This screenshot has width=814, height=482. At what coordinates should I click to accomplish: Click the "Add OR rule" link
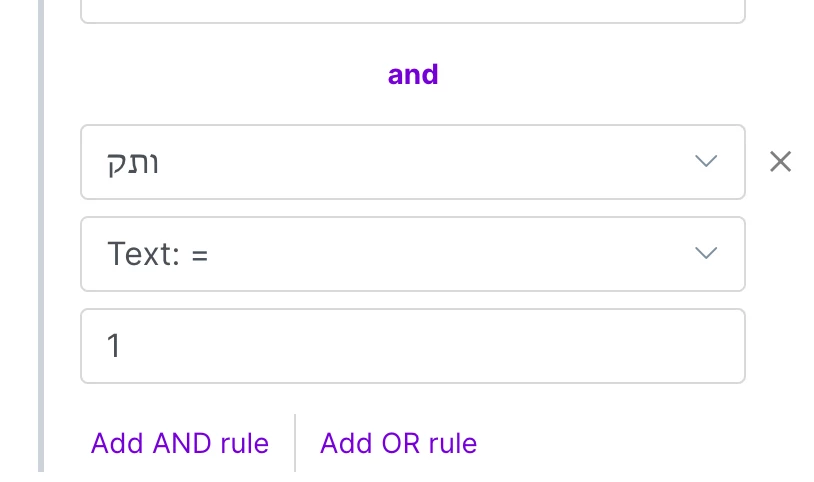tap(398, 443)
